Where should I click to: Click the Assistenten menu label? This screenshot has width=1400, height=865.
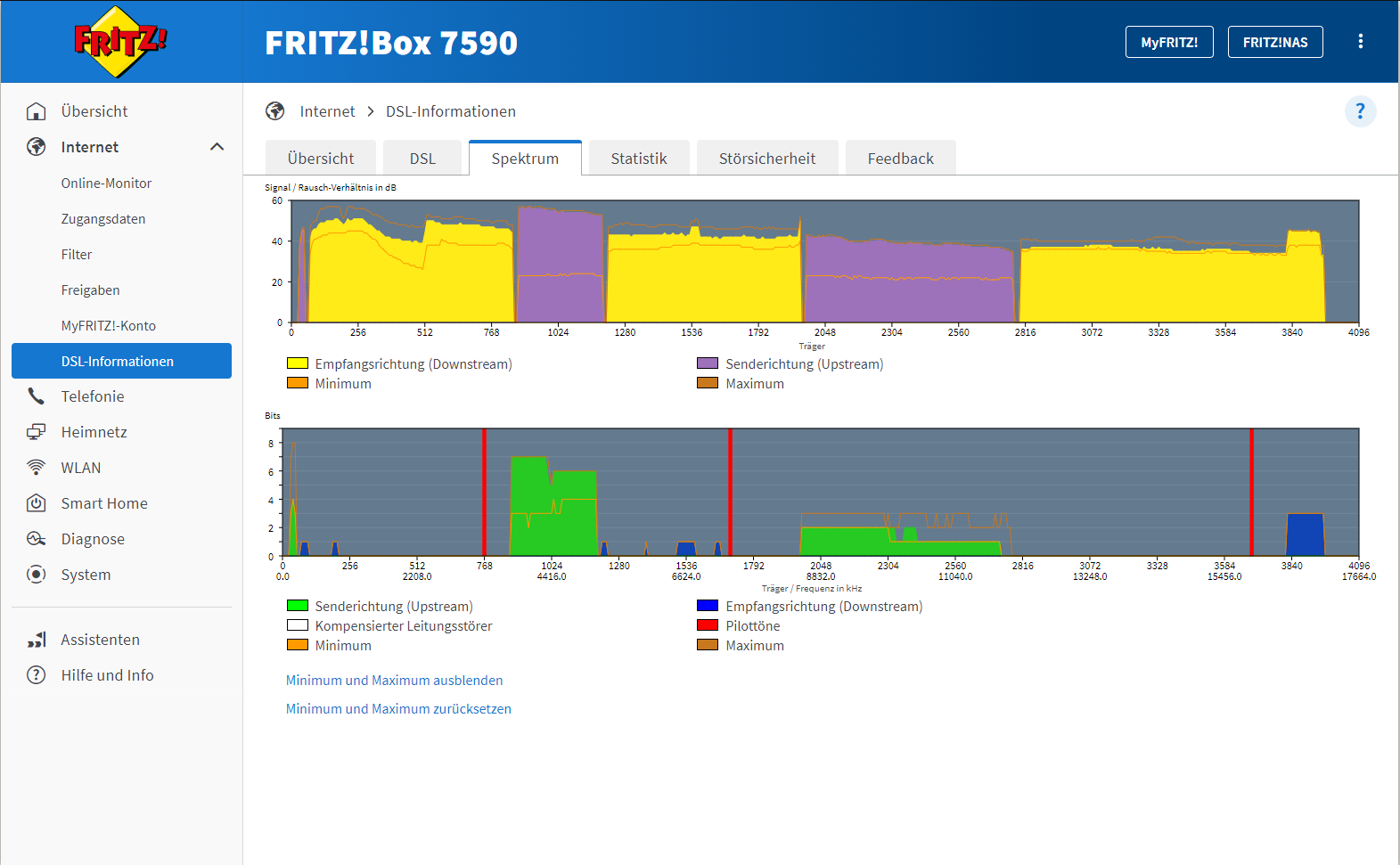click(x=100, y=640)
